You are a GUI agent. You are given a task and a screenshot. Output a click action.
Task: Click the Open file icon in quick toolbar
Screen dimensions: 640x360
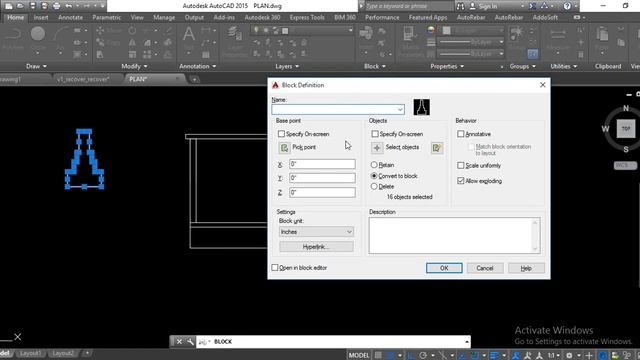(x=20, y=6)
